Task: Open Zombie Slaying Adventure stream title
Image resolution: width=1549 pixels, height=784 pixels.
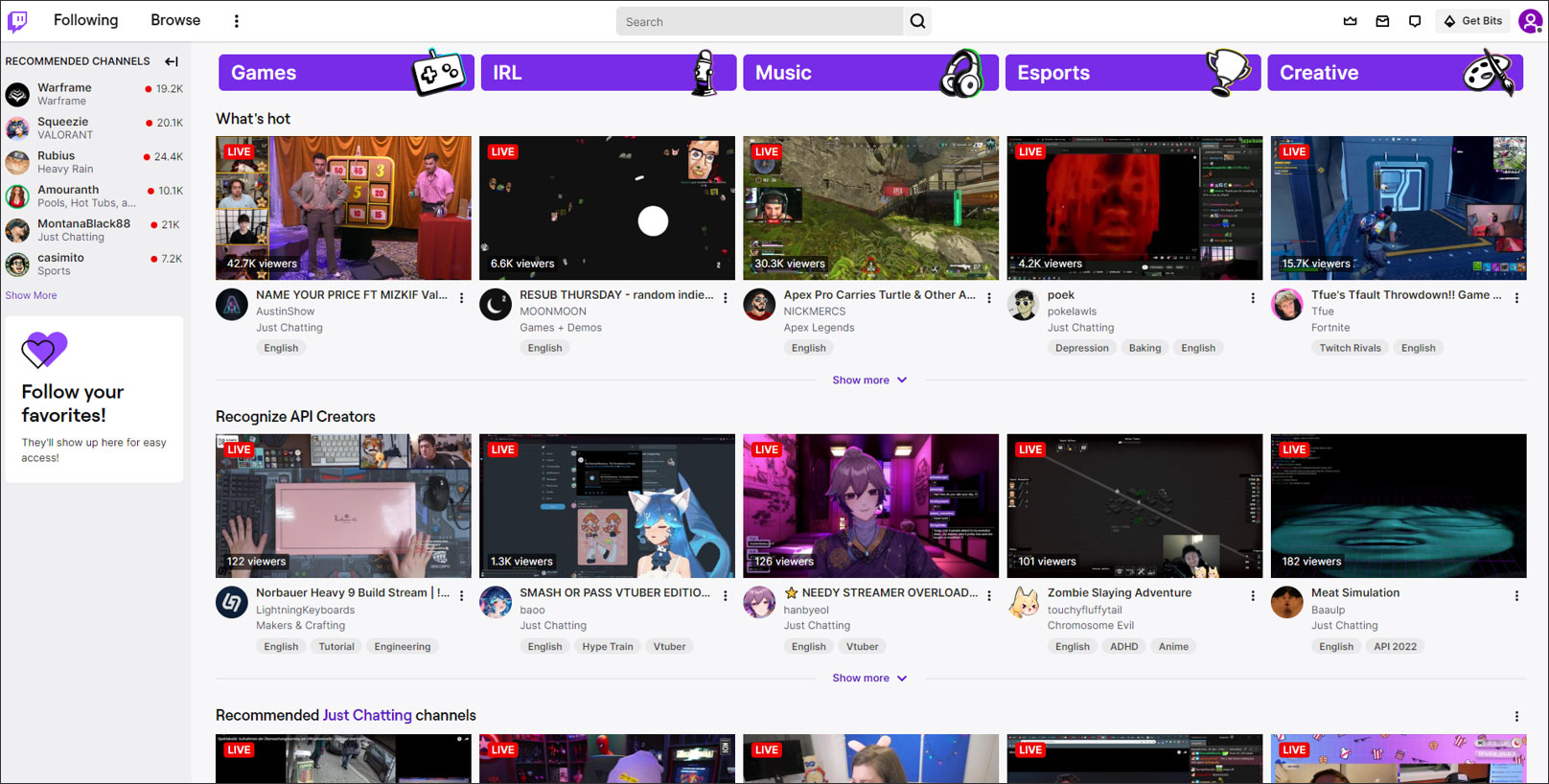Action: pyautogui.click(x=1120, y=593)
